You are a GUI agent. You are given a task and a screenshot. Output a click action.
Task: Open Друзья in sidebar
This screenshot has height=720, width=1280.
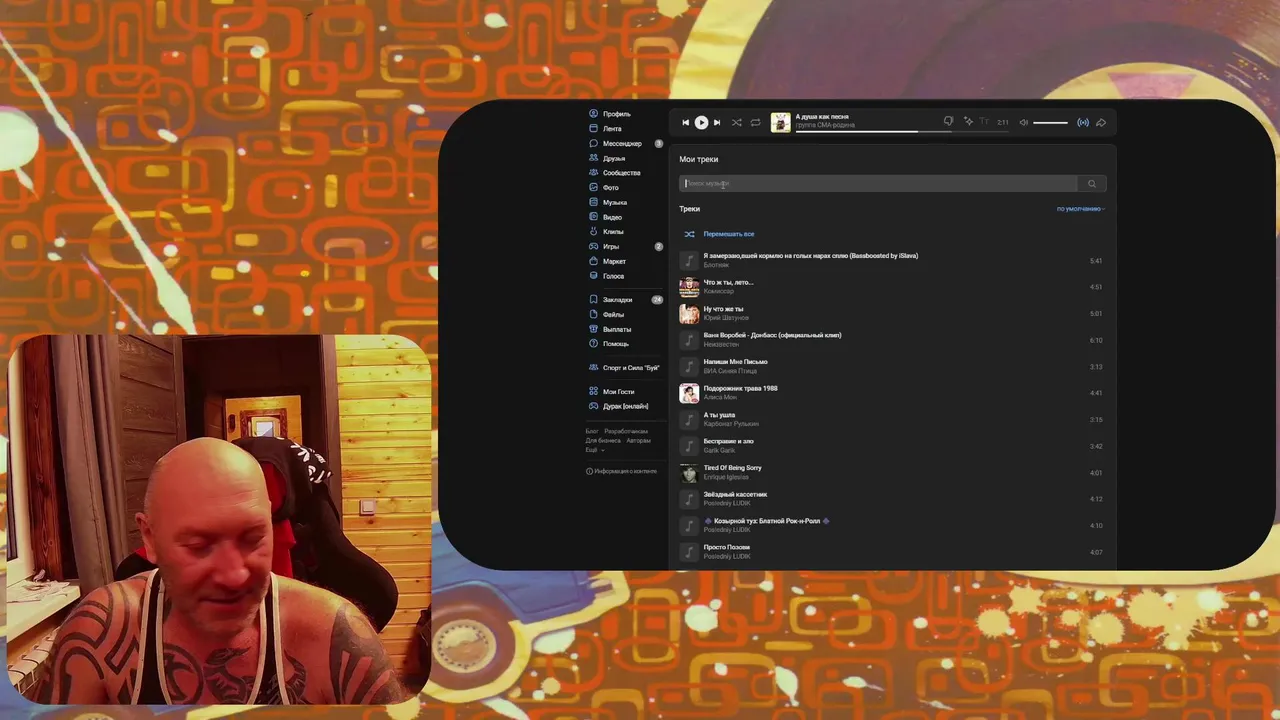point(614,158)
